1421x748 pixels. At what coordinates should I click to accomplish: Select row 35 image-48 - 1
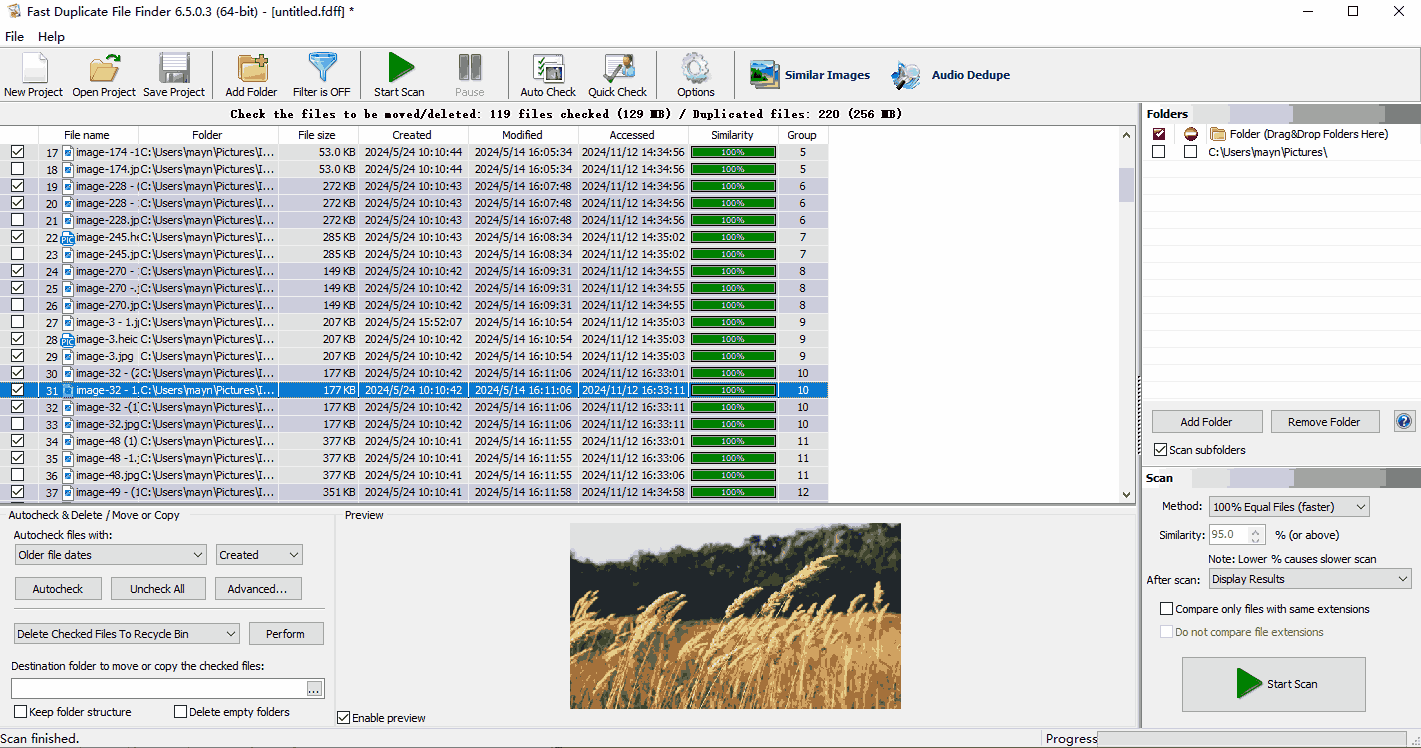414,458
